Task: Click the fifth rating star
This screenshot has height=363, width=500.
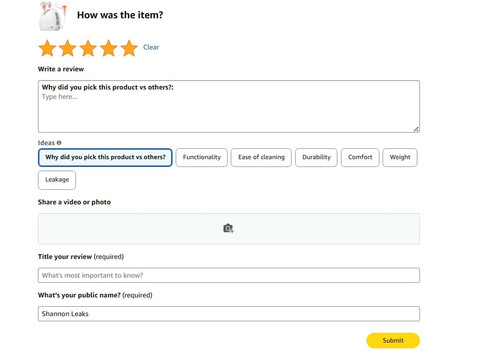Action: pyautogui.click(x=129, y=48)
